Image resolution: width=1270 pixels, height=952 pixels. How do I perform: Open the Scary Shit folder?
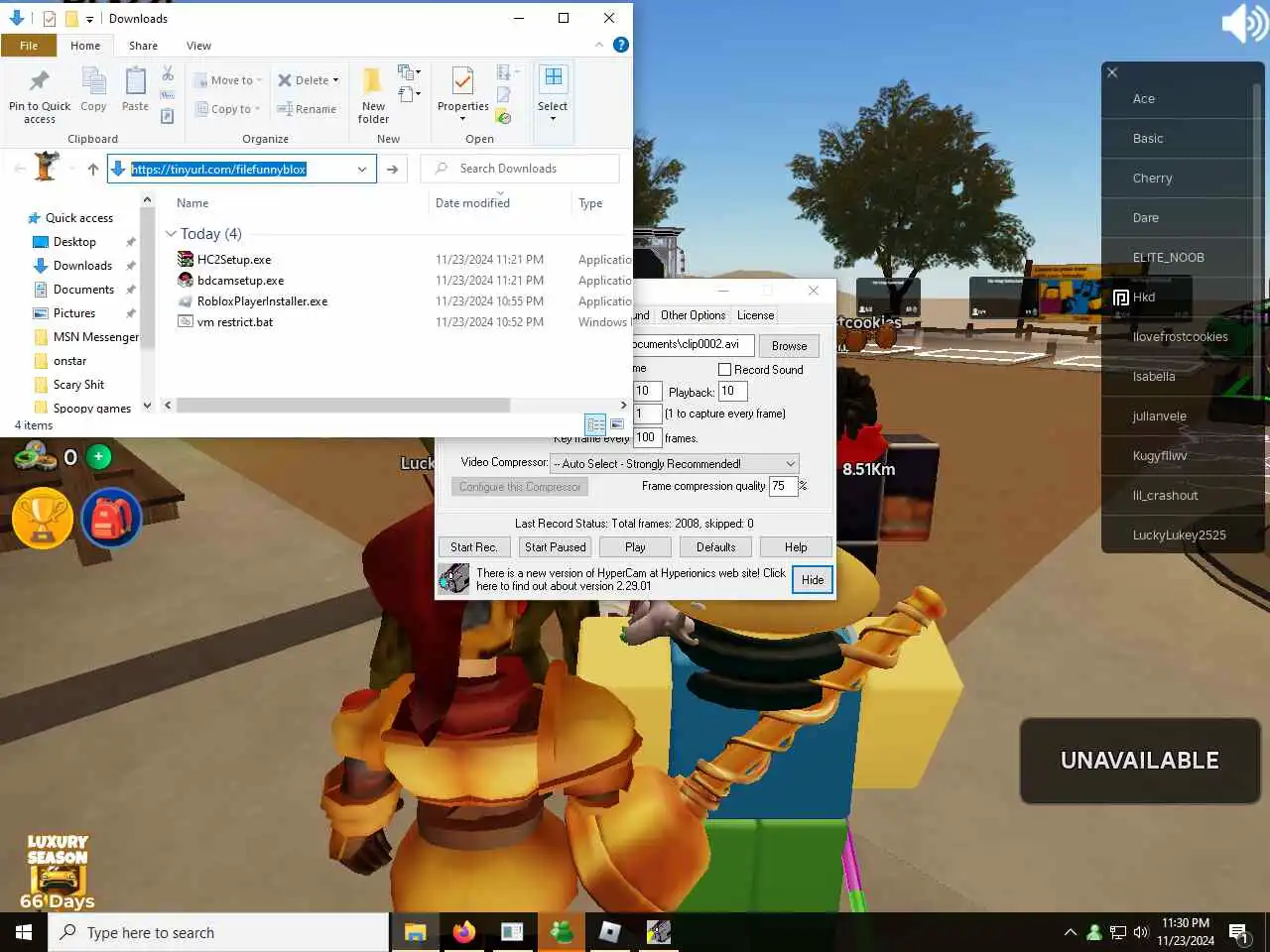(78, 385)
